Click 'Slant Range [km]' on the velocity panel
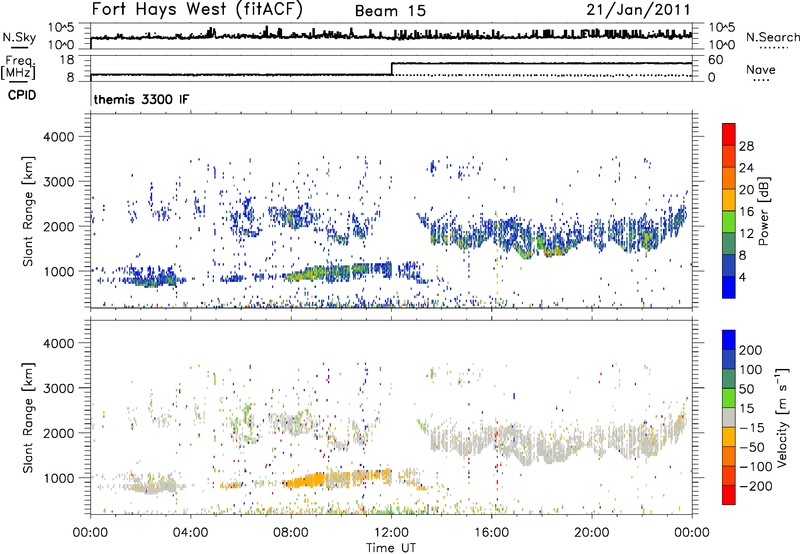The image size is (800, 554). click(28, 417)
